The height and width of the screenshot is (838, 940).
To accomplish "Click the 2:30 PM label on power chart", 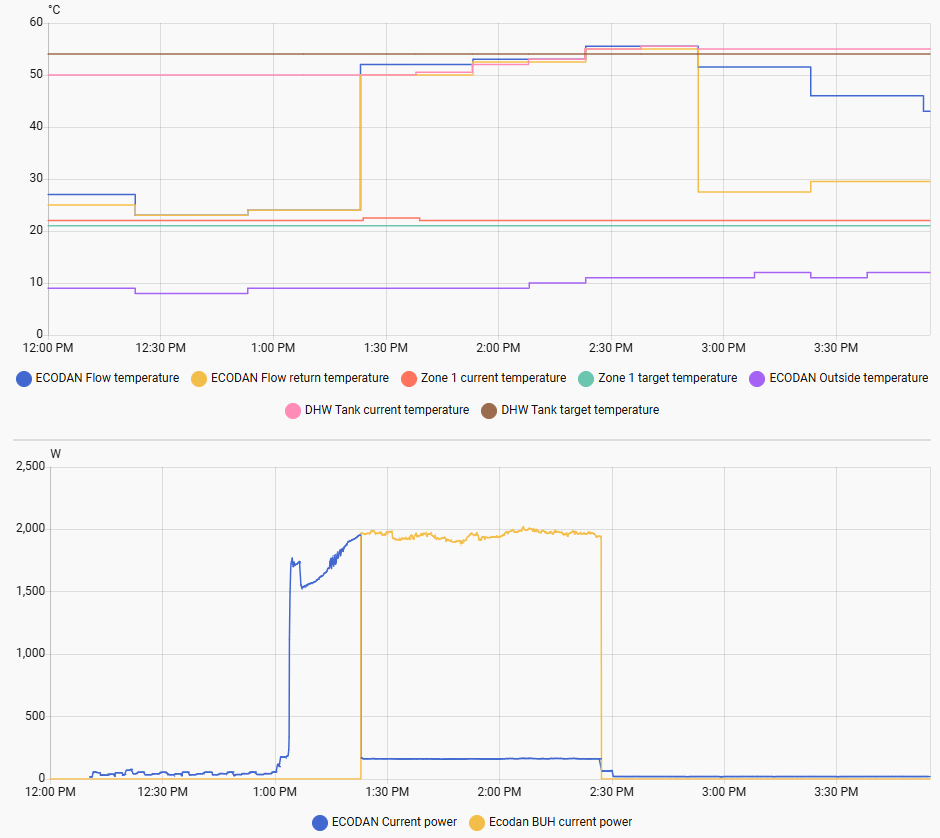I will (x=611, y=792).
